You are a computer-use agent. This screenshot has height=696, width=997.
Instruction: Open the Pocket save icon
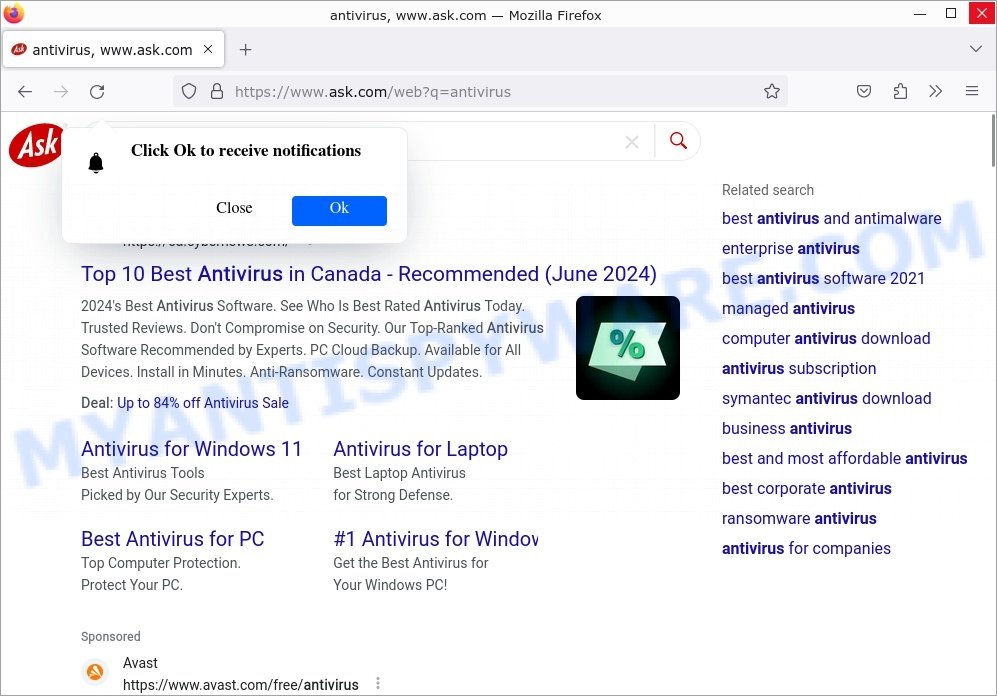pyautogui.click(x=863, y=92)
